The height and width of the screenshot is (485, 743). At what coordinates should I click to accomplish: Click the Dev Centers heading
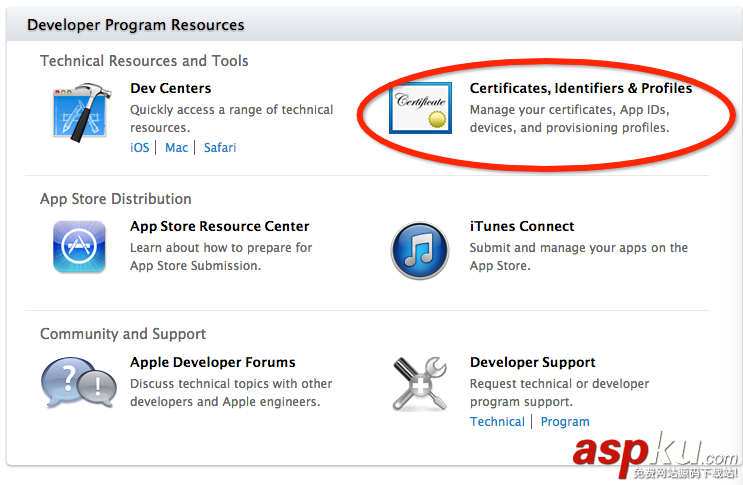click(x=171, y=88)
